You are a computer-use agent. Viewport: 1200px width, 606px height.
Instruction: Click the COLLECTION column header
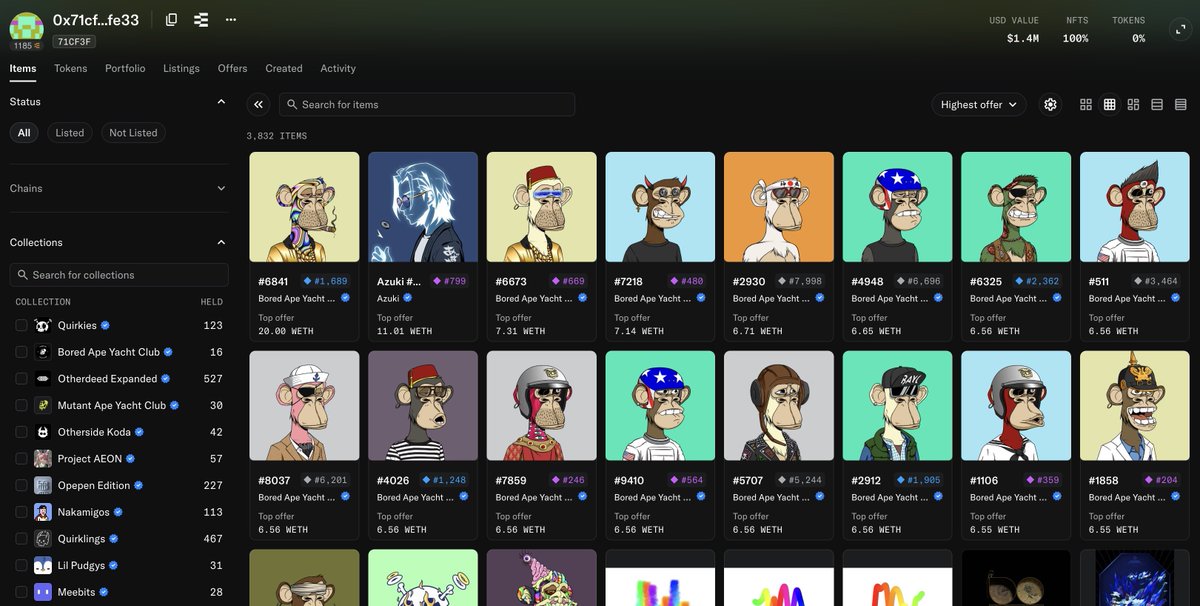pyautogui.click(x=43, y=301)
